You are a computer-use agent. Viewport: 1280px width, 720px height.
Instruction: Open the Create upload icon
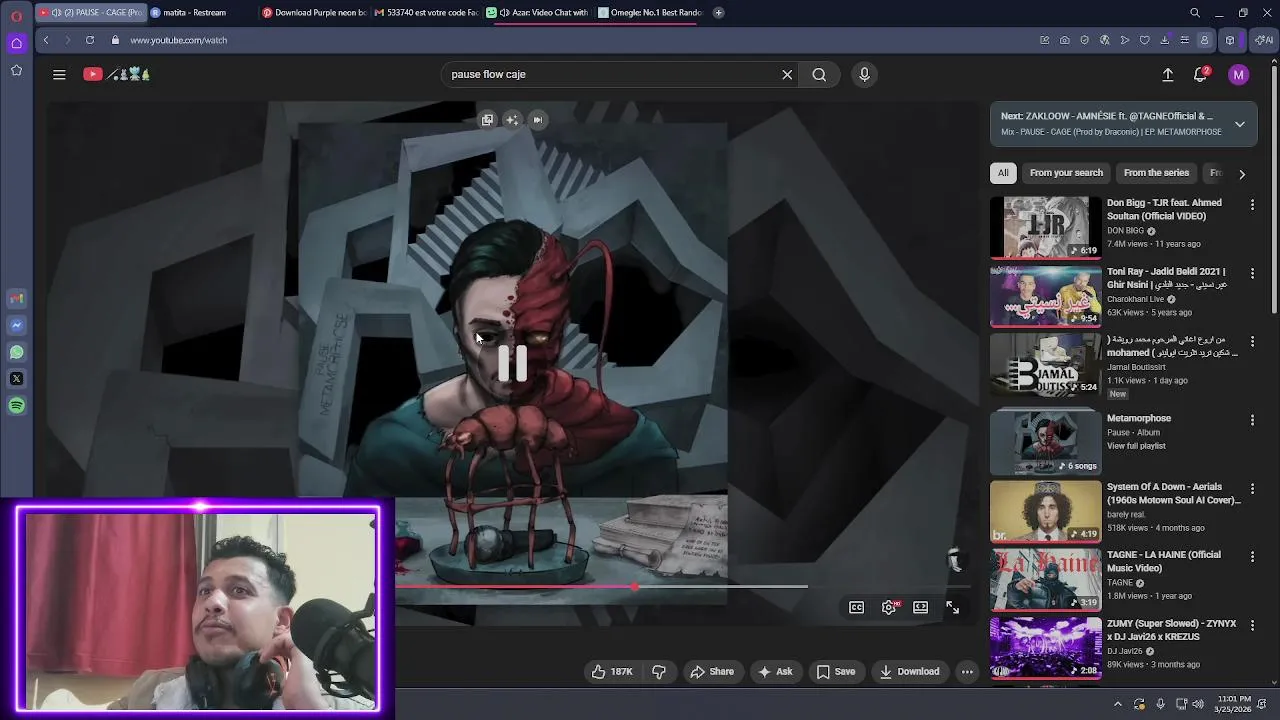[1167, 74]
